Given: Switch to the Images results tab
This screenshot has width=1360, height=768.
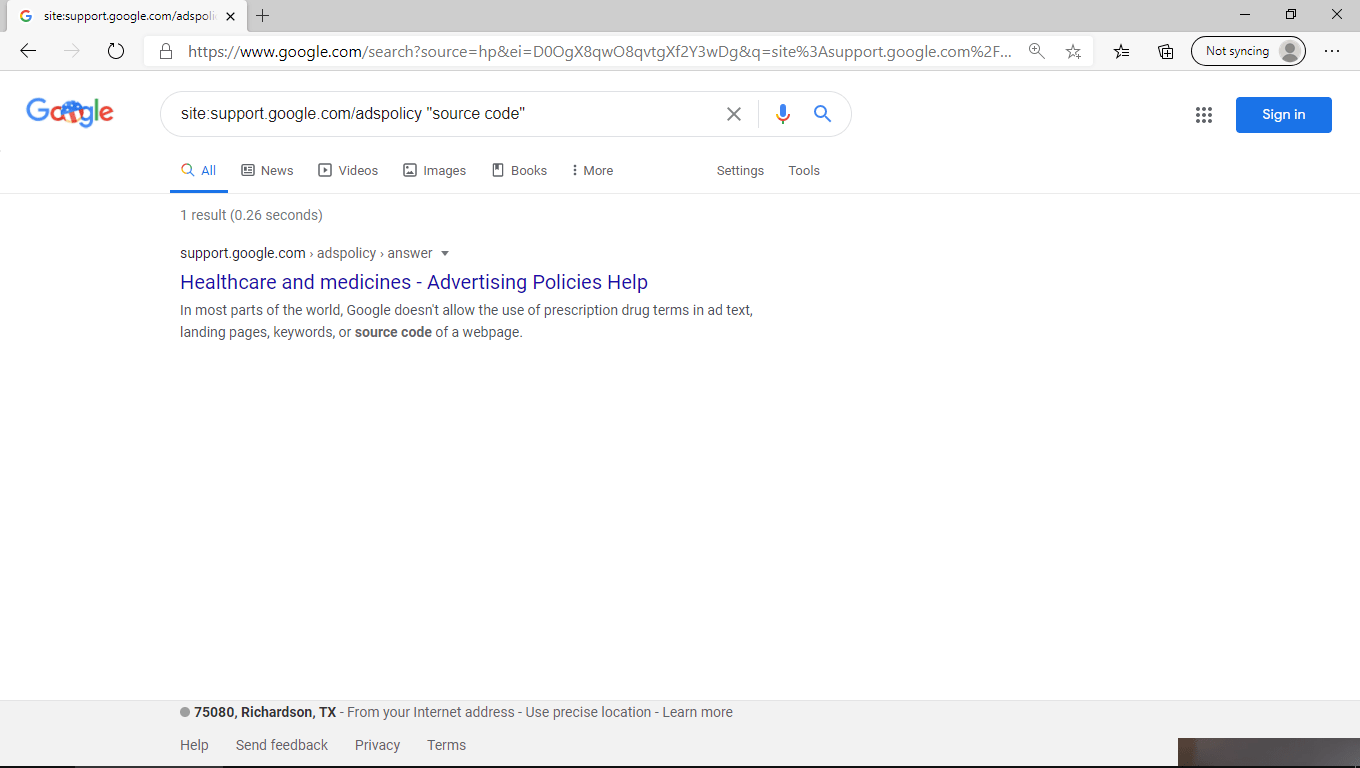Looking at the screenshot, I should 434,170.
